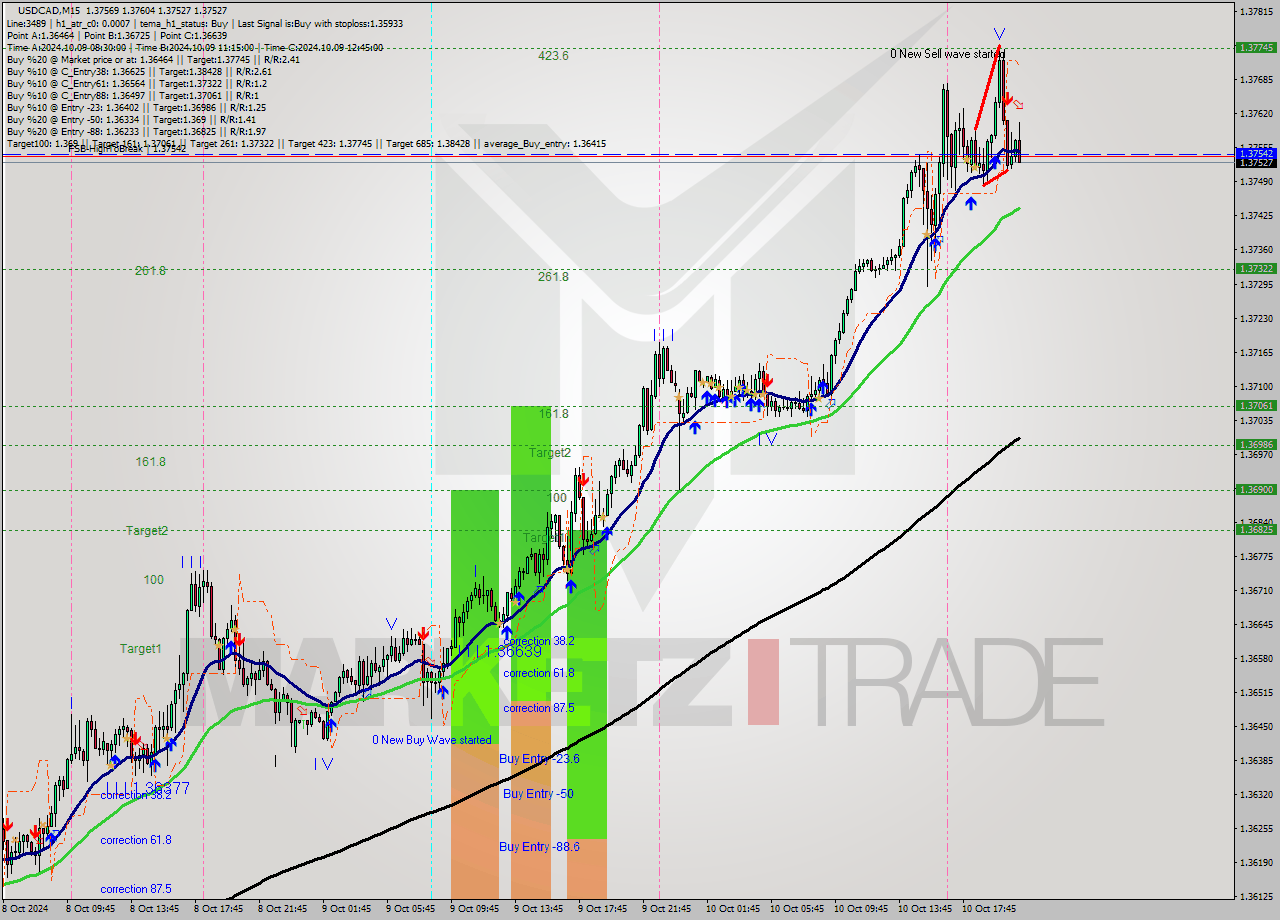Click green price tag 1.36986 on axis
The height and width of the screenshot is (920, 1280).
tap(1255, 444)
